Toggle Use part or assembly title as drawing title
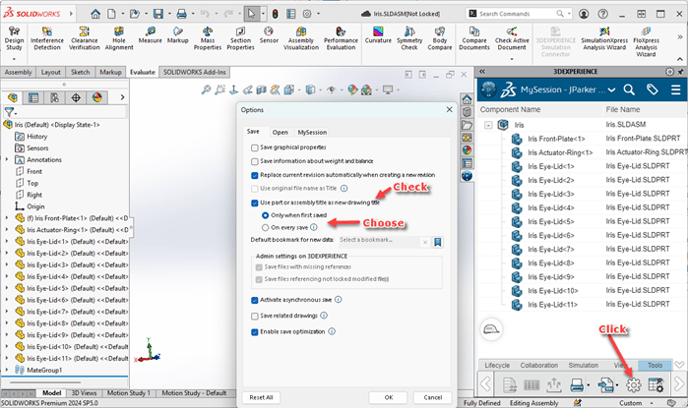Viewport: 688px width, 408px height. coord(254,203)
